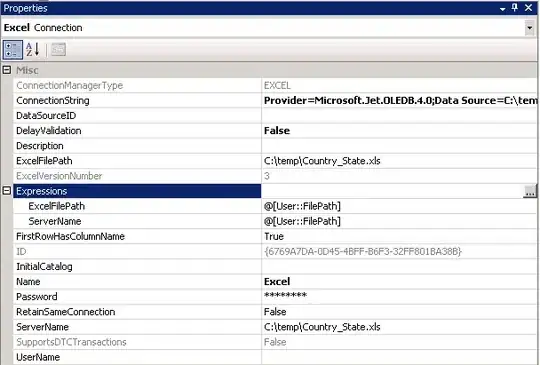Select the ExcelVersionNumber property
Screen dimensions: 540x365
pyautogui.click(x=59, y=176)
